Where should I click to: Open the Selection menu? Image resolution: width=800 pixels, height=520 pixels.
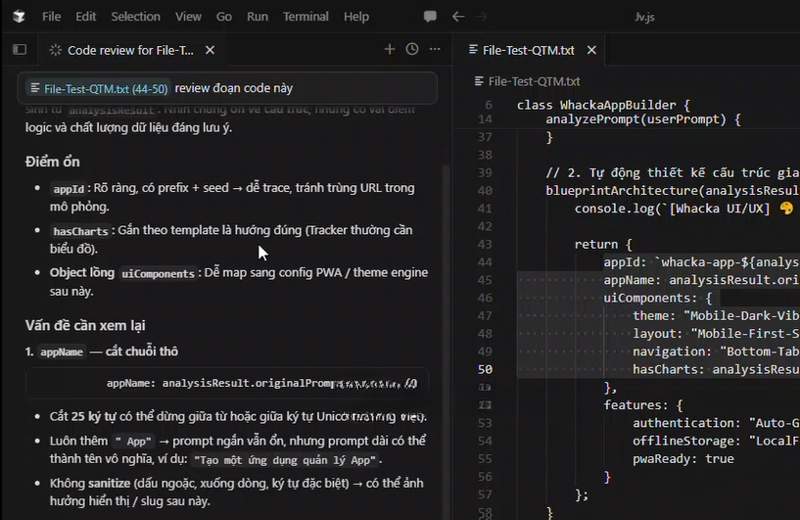[x=136, y=17]
